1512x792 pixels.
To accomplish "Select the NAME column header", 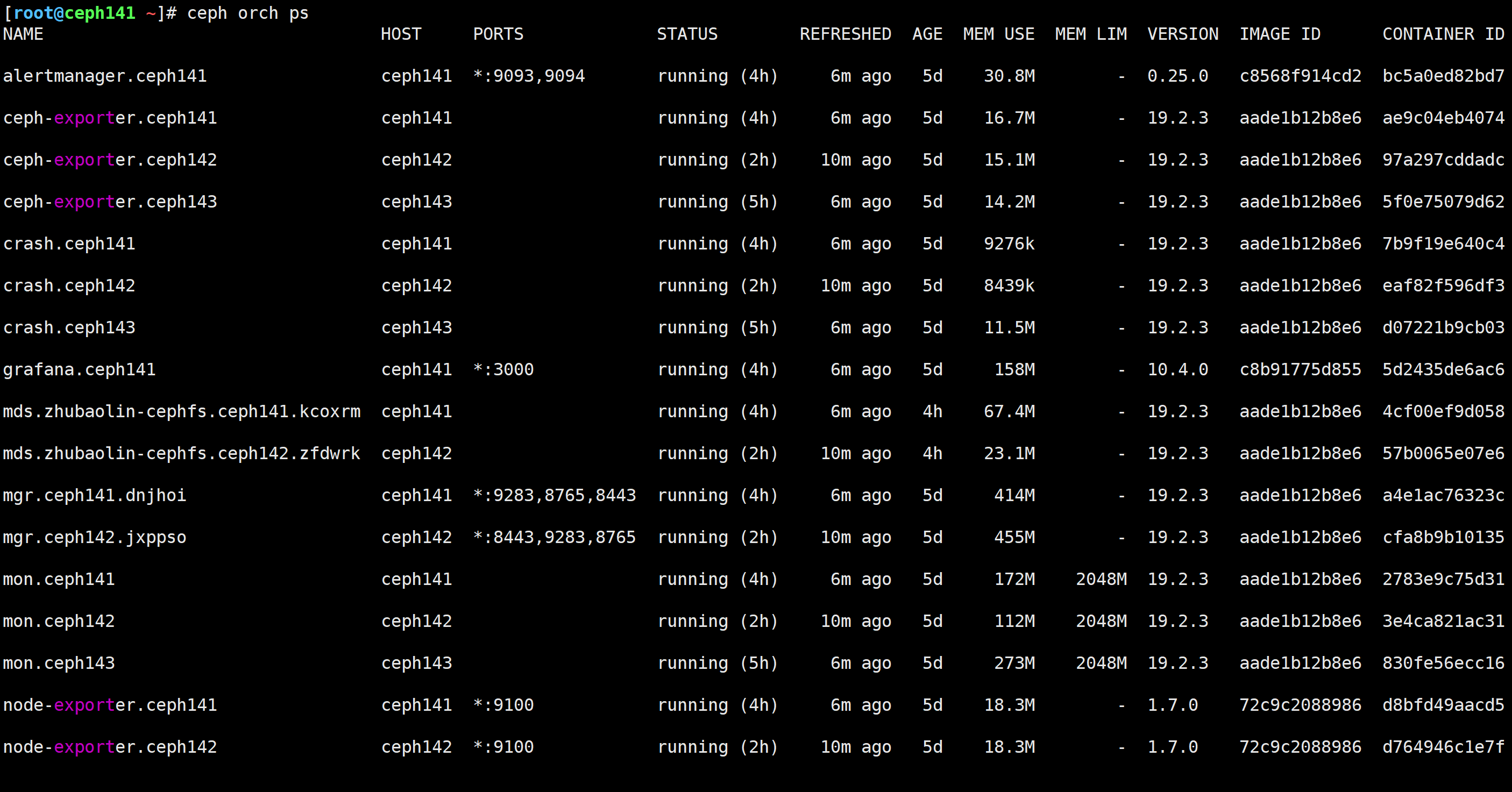I will 23,34.
